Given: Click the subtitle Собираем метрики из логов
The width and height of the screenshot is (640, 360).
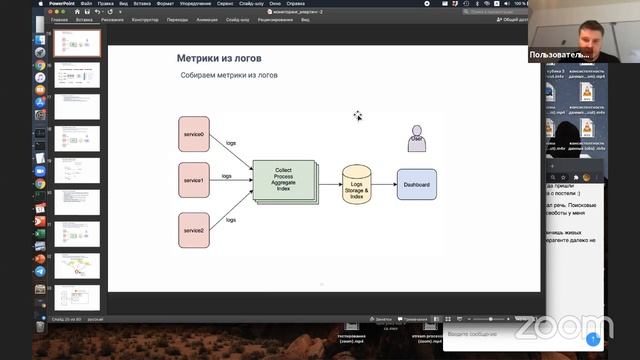Looking at the screenshot, I should pyautogui.click(x=229, y=75).
